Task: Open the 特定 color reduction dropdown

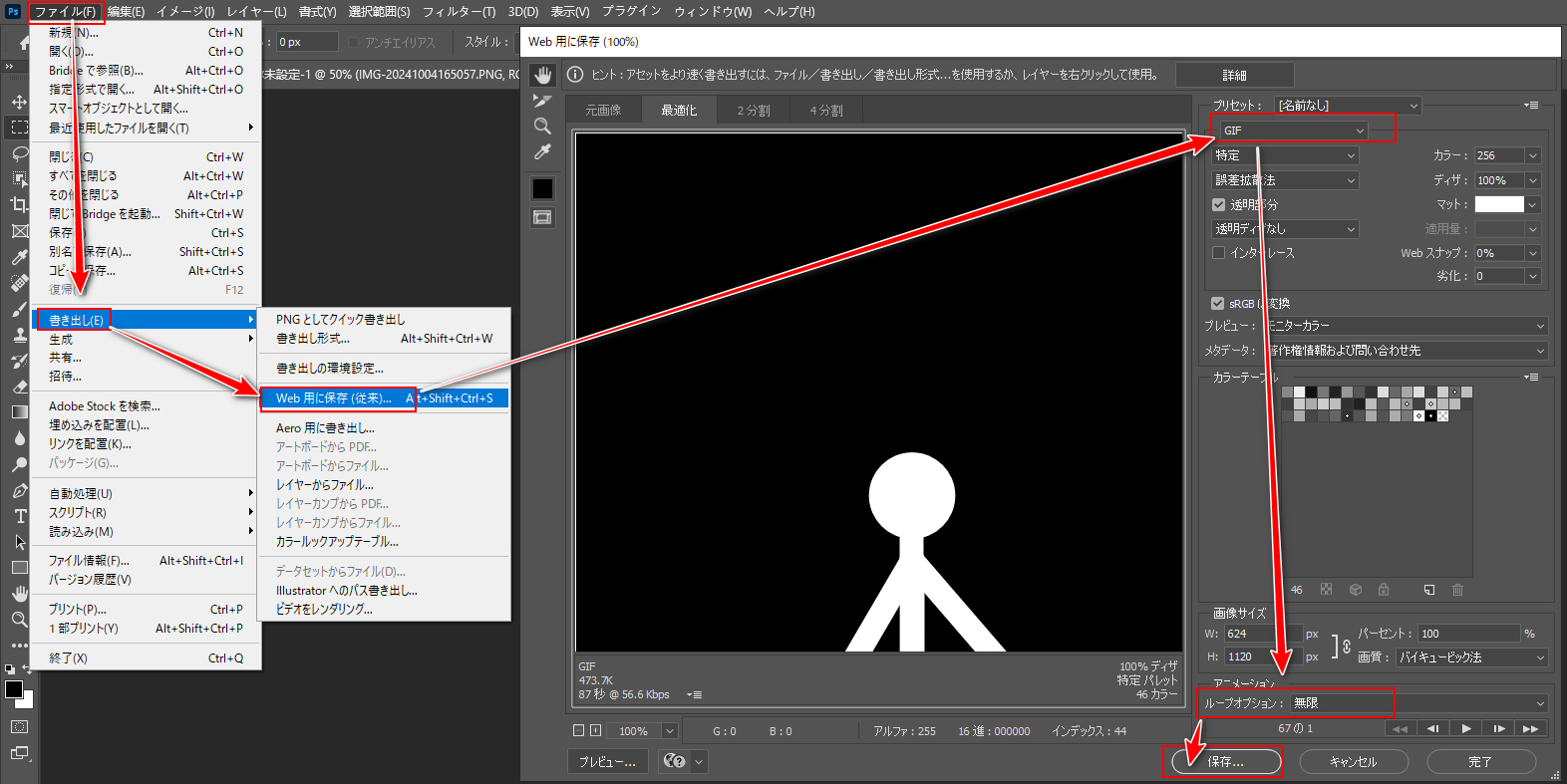Action: pos(1285,155)
